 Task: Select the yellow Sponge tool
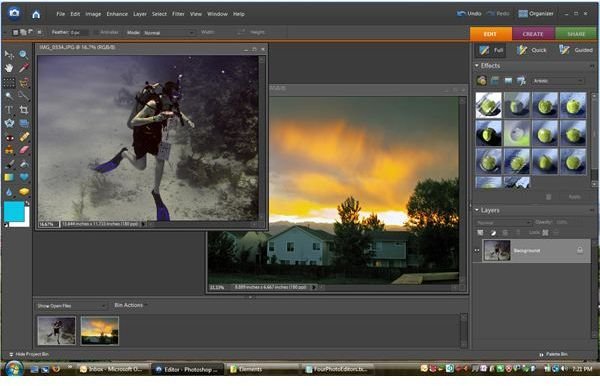tap(24, 192)
